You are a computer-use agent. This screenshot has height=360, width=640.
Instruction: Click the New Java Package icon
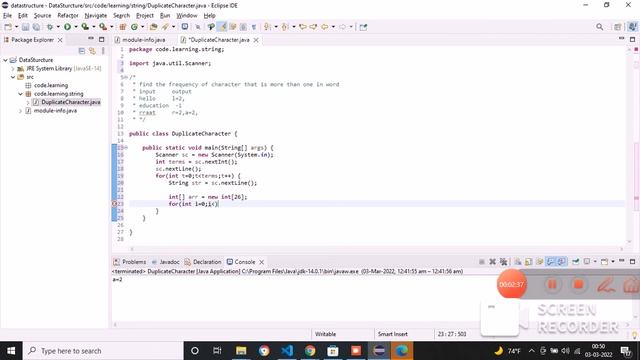pos(122,27)
